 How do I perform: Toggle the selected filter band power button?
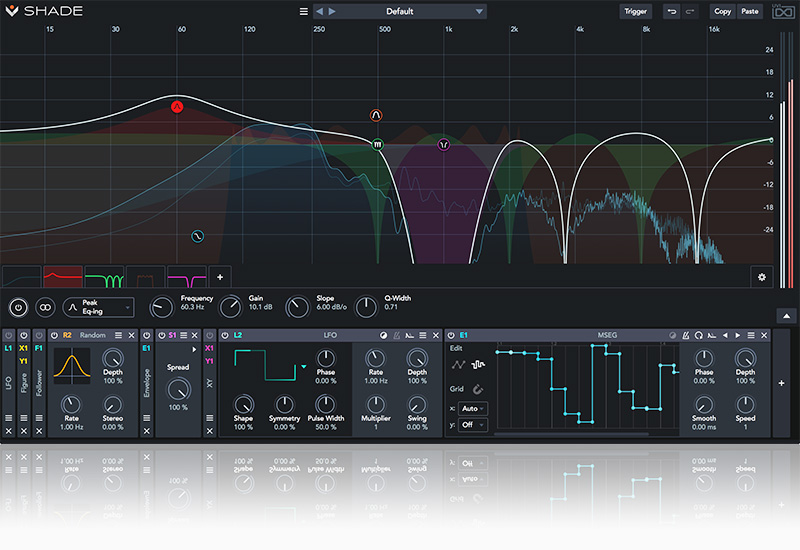click(17, 307)
